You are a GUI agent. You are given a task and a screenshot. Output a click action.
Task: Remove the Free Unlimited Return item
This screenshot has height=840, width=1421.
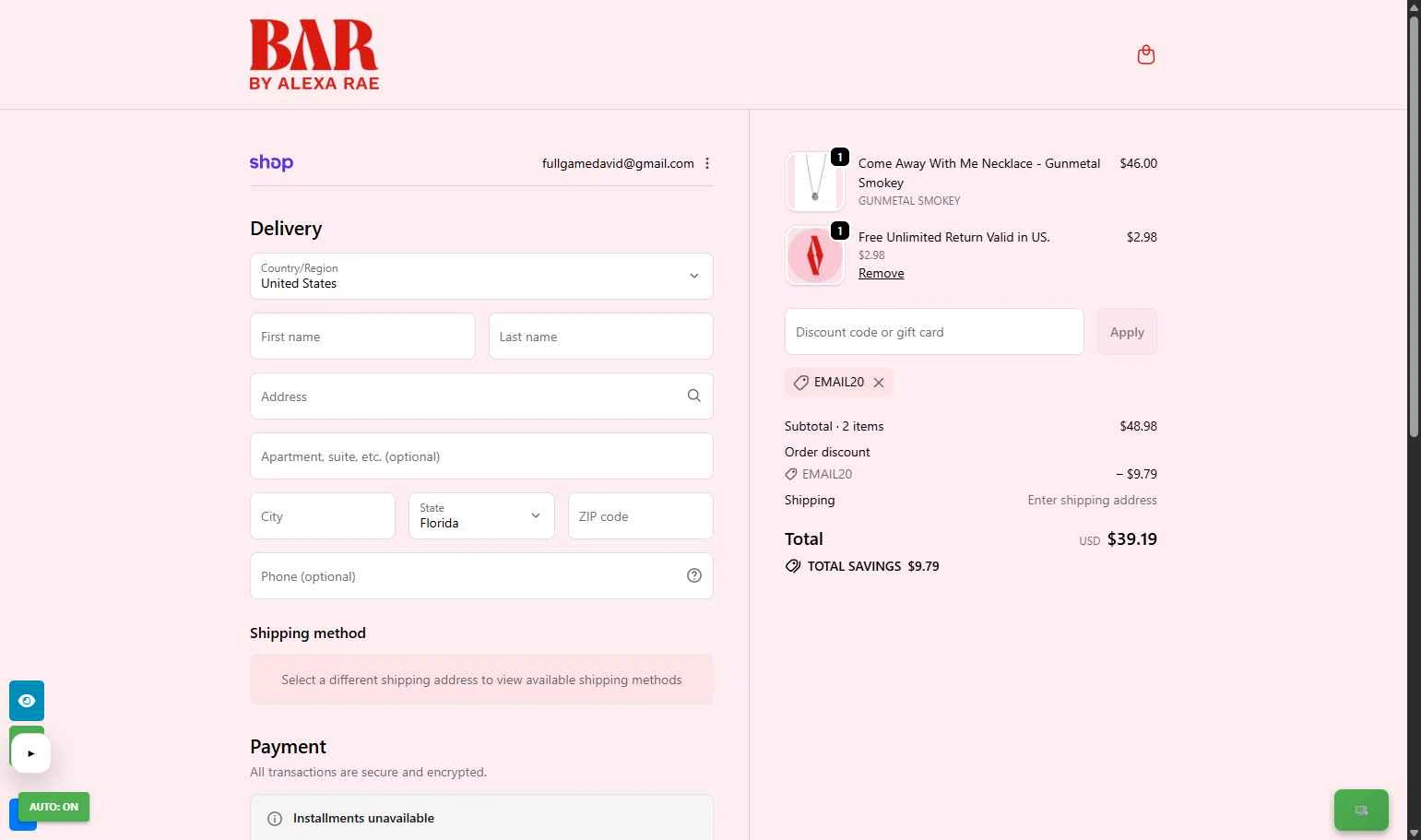(881, 273)
